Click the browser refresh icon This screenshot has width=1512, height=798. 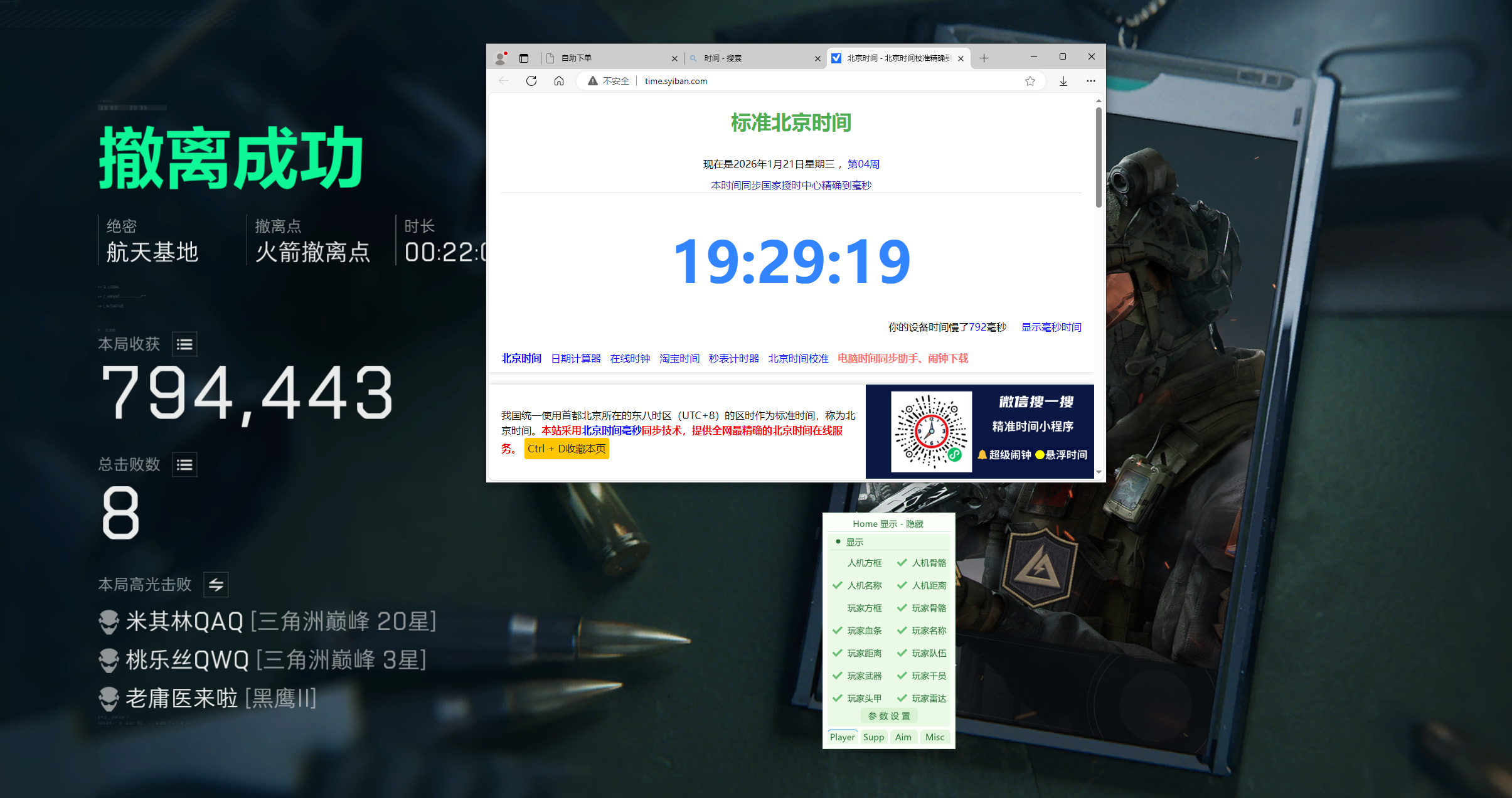531,81
